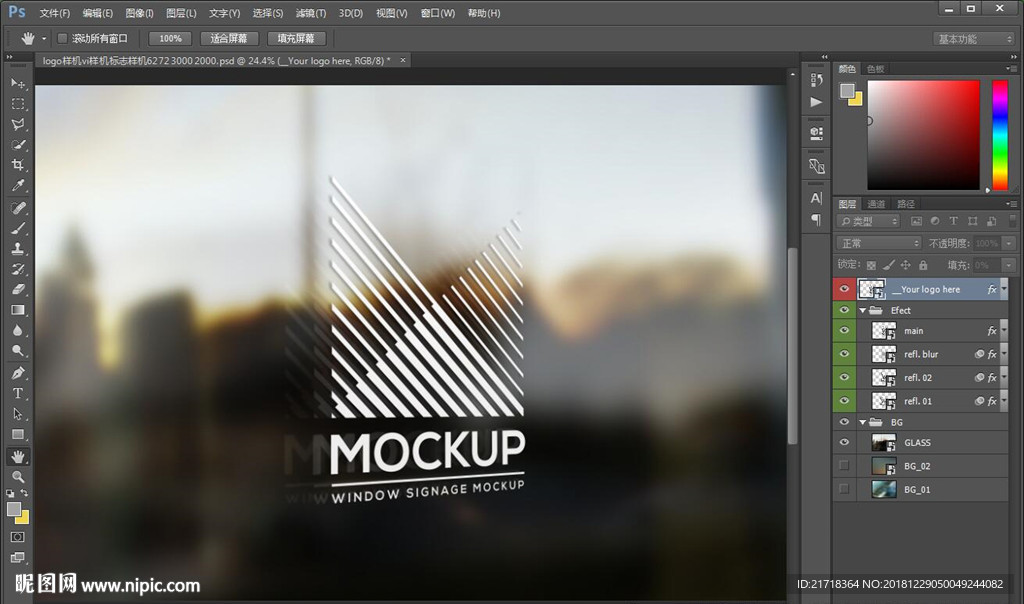Toggle Quick Mask mode
The height and width of the screenshot is (604, 1024).
click(x=18, y=537)
